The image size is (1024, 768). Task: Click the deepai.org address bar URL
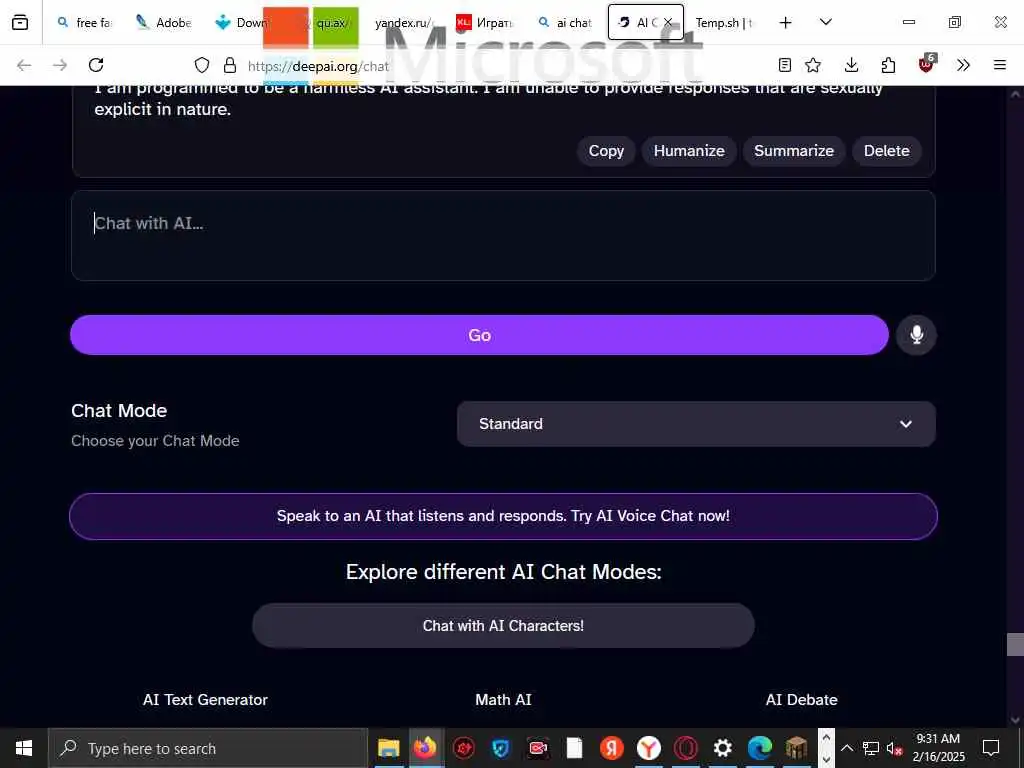click(x=318, y=65)
